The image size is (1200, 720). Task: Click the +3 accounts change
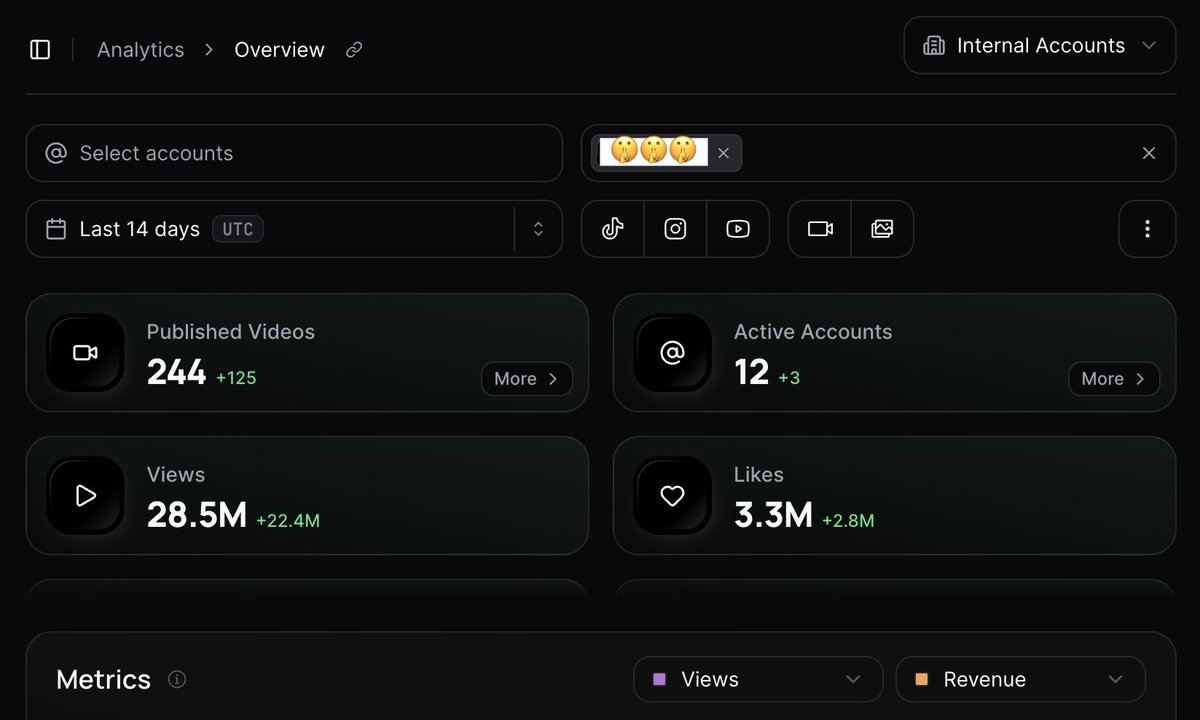point(789,378)
